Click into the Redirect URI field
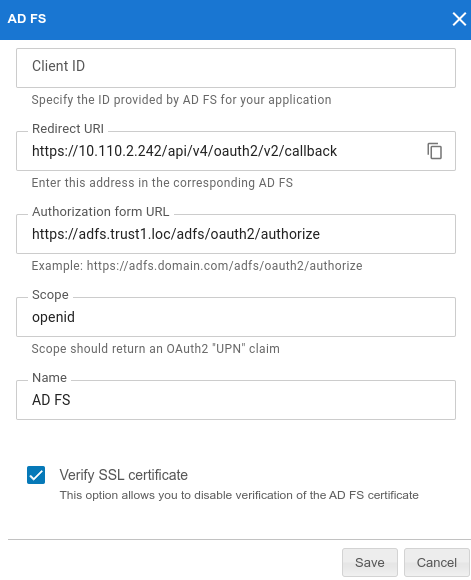This screenshot has width=471, height=580. pyautogui.click(x=236, y=151)
